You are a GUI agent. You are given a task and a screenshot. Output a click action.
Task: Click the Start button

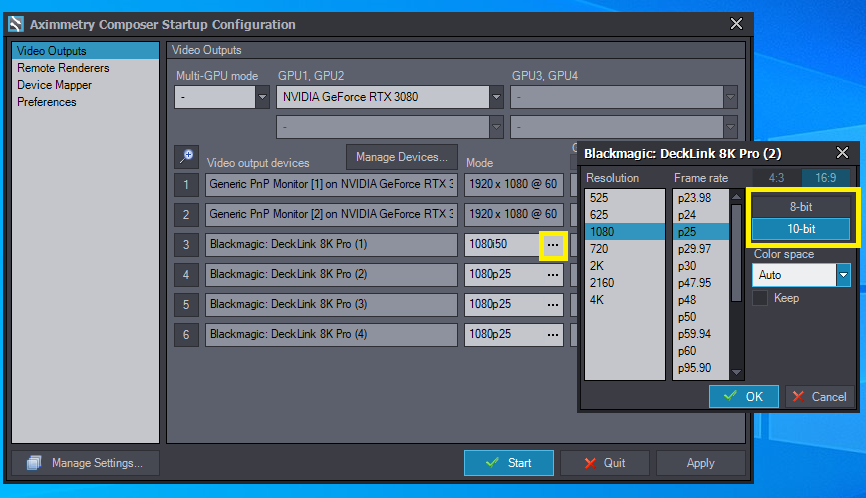coord(509,463)
